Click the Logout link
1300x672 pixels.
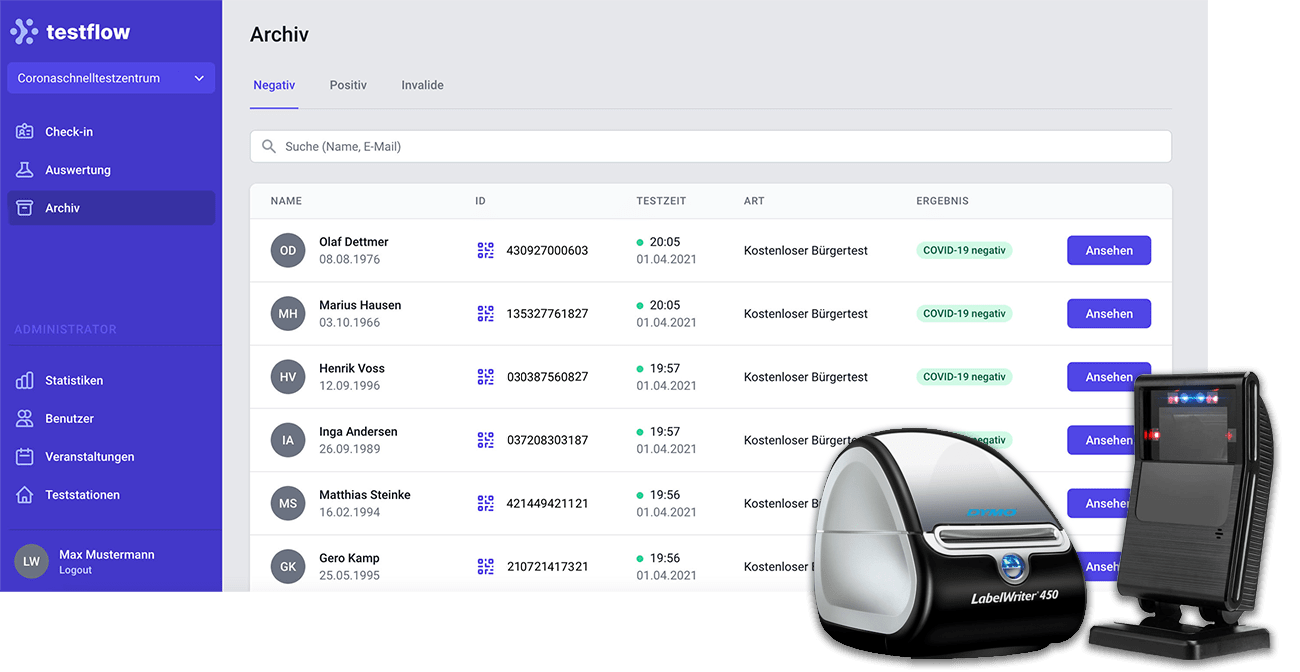[75, 570]
